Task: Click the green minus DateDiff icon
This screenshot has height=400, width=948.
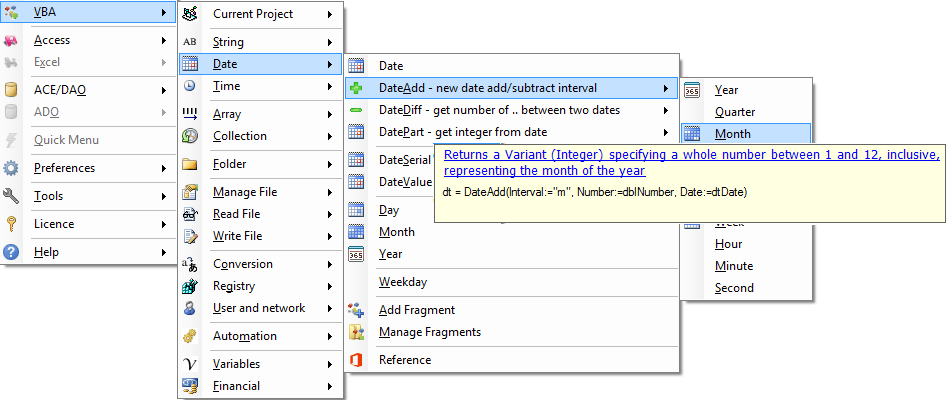Action: click(356, 110)
